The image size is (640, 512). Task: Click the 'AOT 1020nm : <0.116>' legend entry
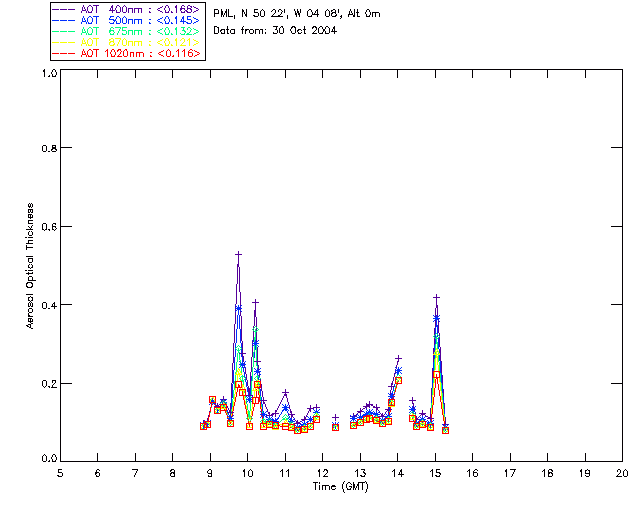[127, 53]
